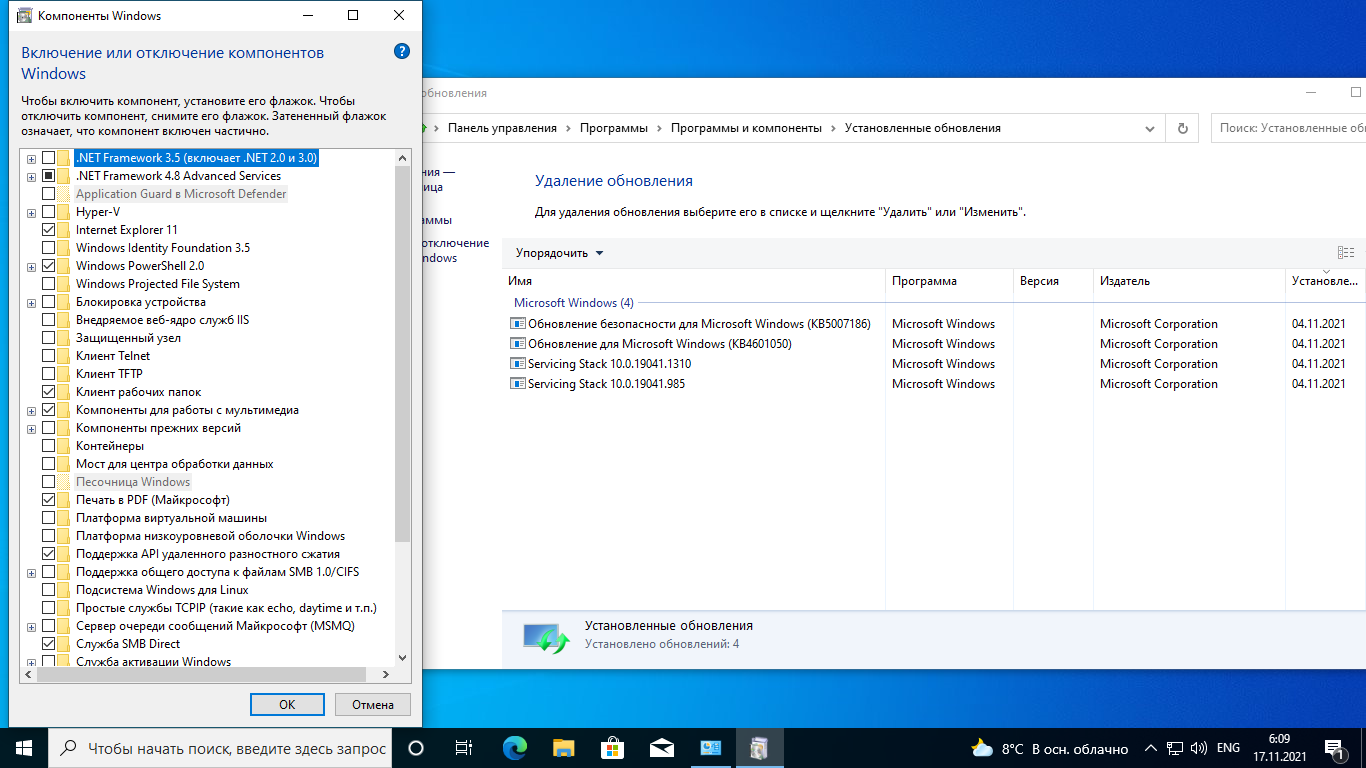
Task: Expand .NET Framework 3.5 tree node
Action: click(32, 158)
